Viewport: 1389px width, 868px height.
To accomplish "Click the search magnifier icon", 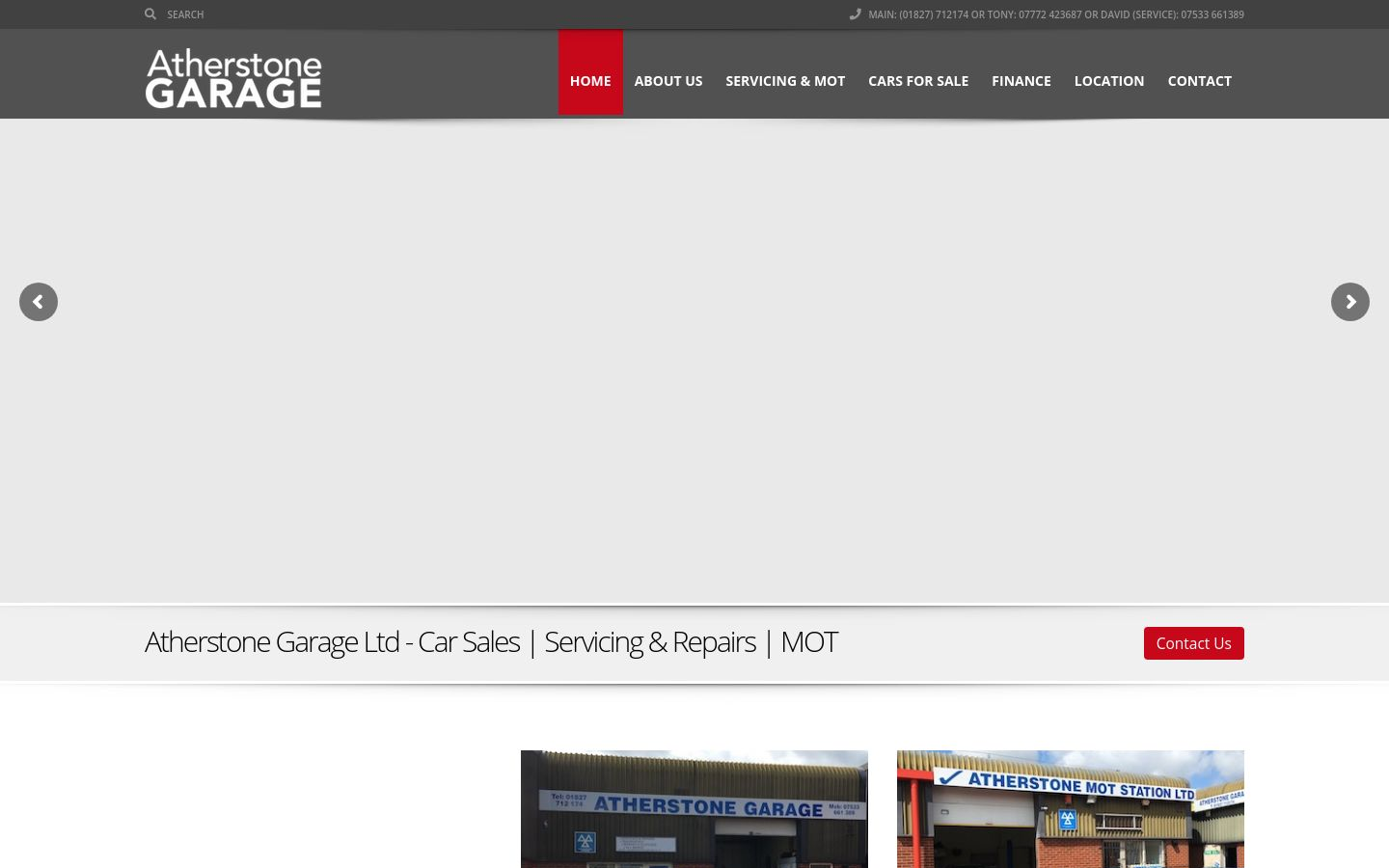I will (150, 14).
